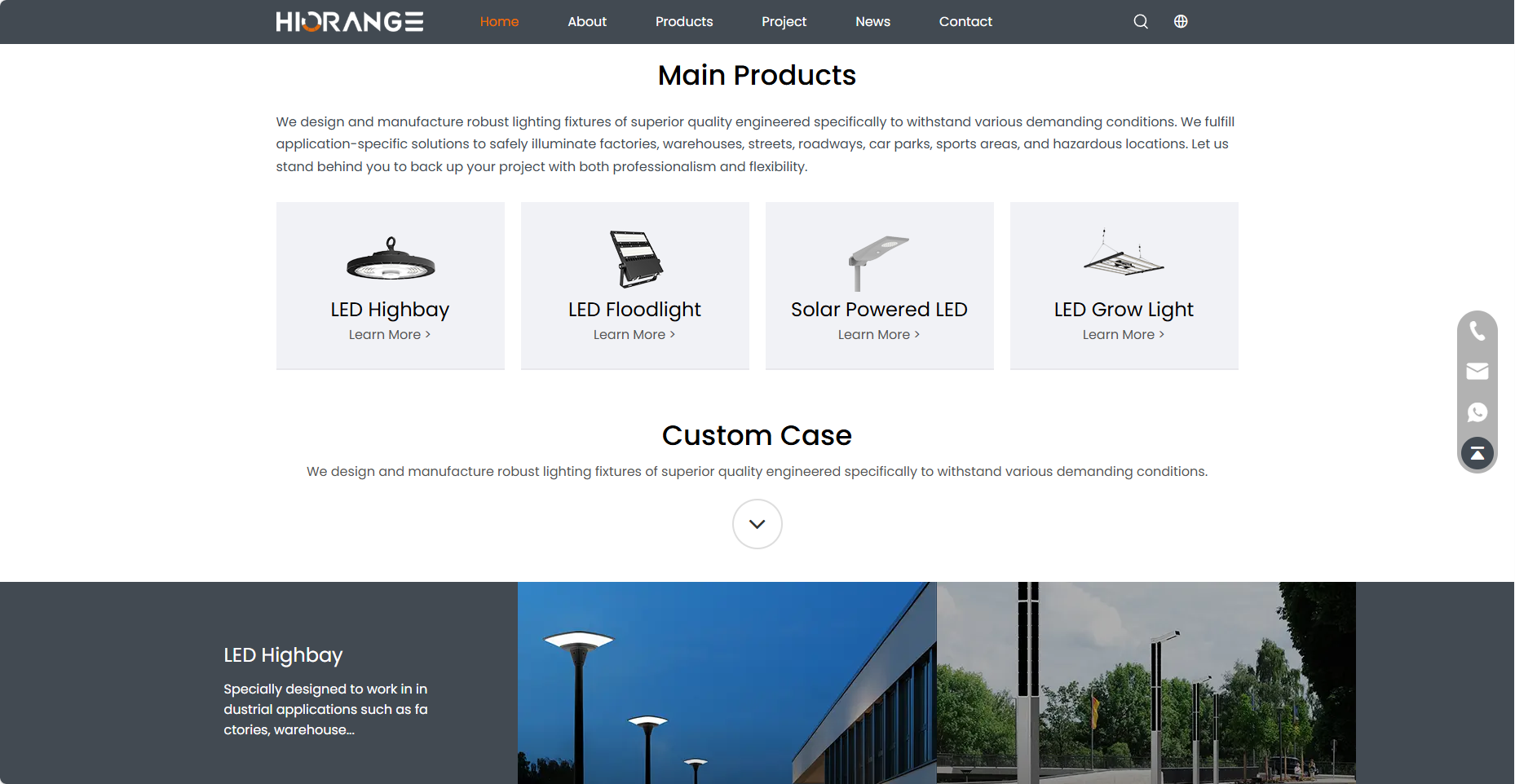
Task: Click the email envelope icon on sidebar
Action: tap(1477, 372)
